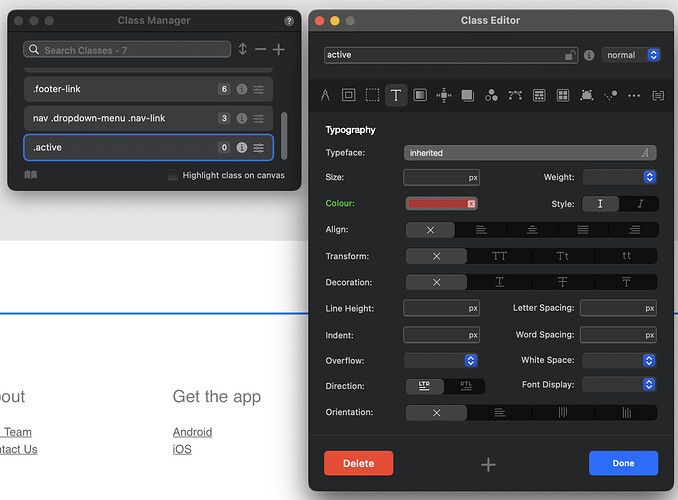Open the bezier path transition tab icon
The width and height of the screenshot is (678, 500).
(515, 95)
